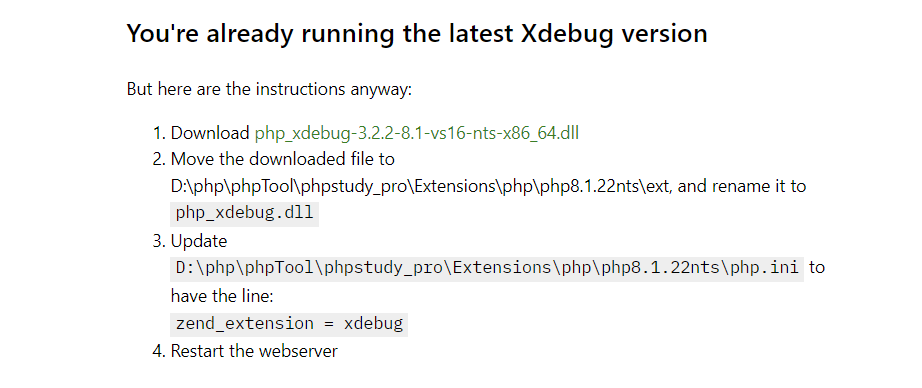The height and width of the screenshot is (388, 922).
Task: Click the word 'Download' in step 1
Action: (210, 133)
